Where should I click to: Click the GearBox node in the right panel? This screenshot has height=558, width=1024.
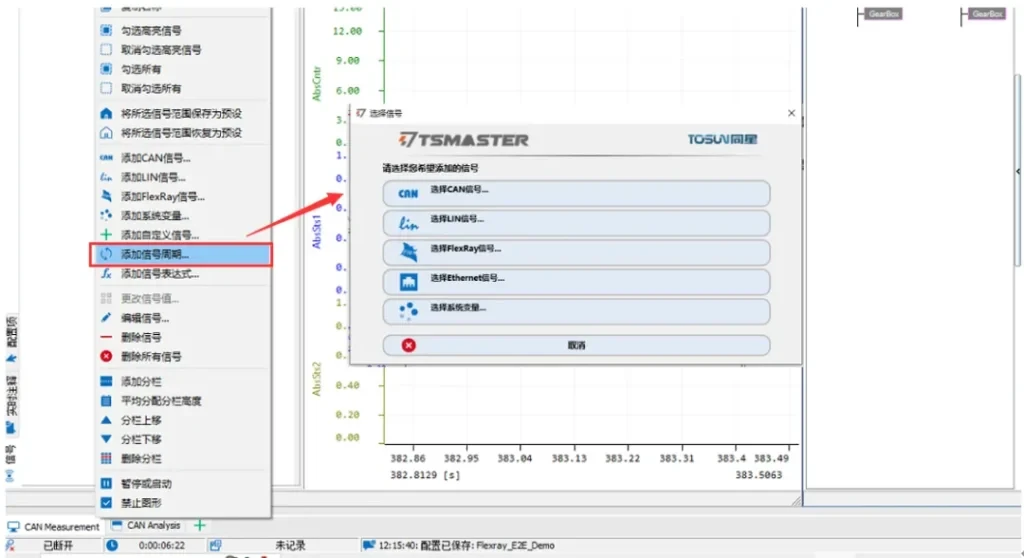click(x=883, y=14)
